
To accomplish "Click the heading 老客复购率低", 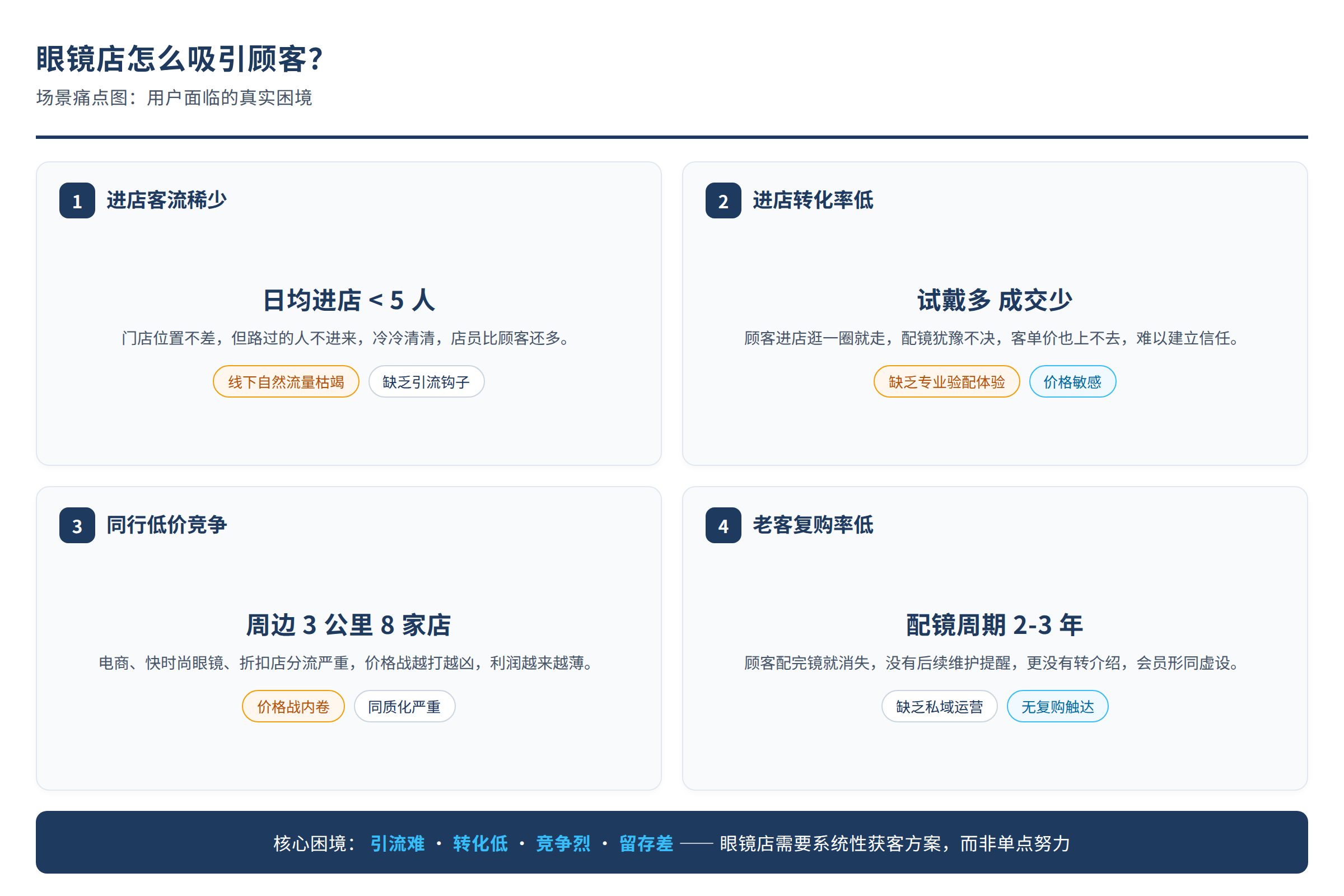I will [813, 525].
